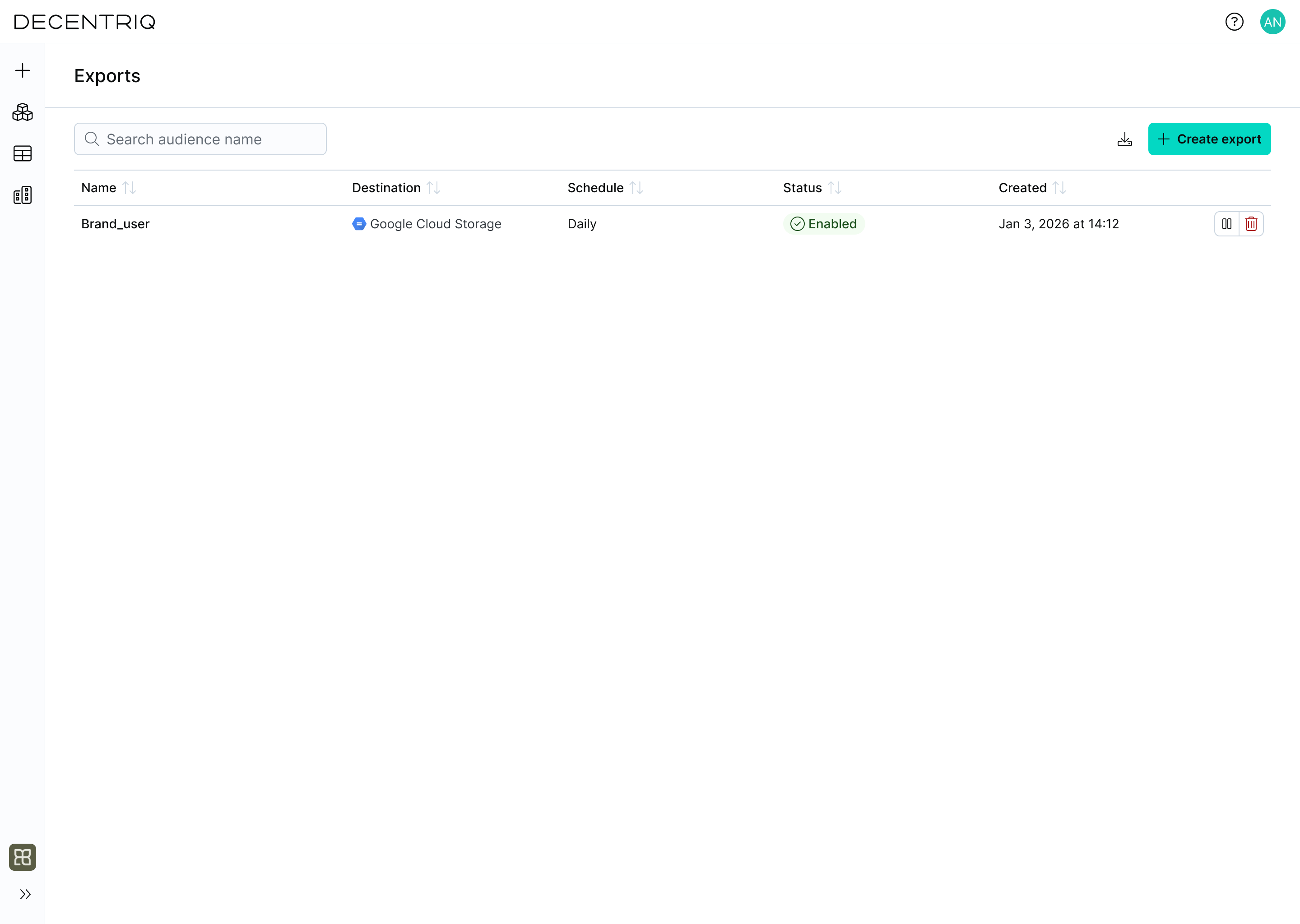This screenshot has width=1300, height=924.
Task: Open the cubes icon in the sidebar
Action: [22, 112]
